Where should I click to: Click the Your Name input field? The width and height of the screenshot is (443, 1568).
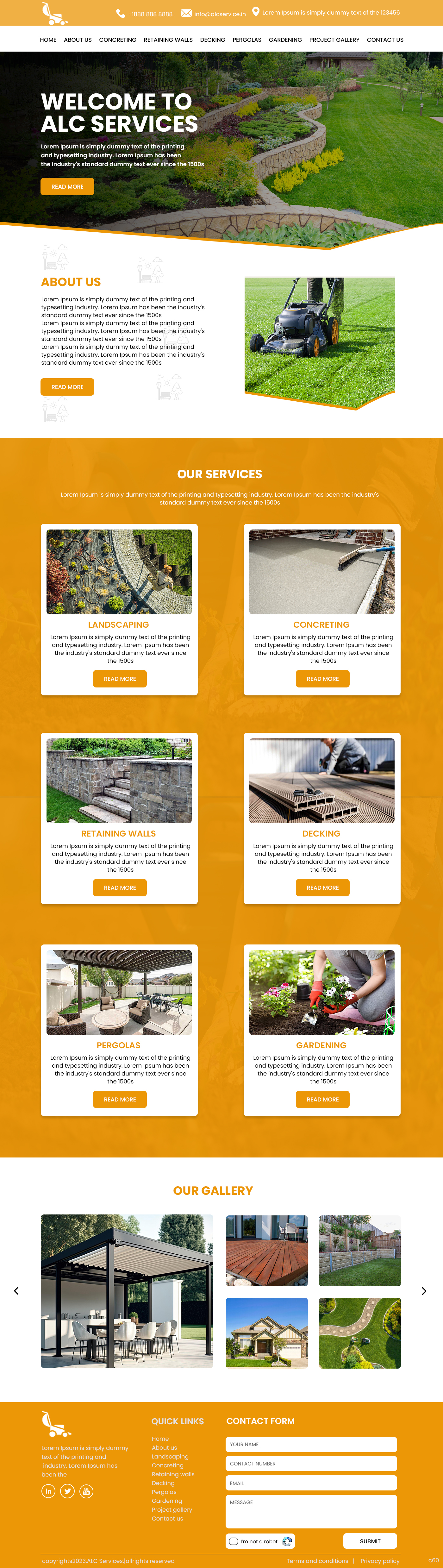click(311, 1444)
